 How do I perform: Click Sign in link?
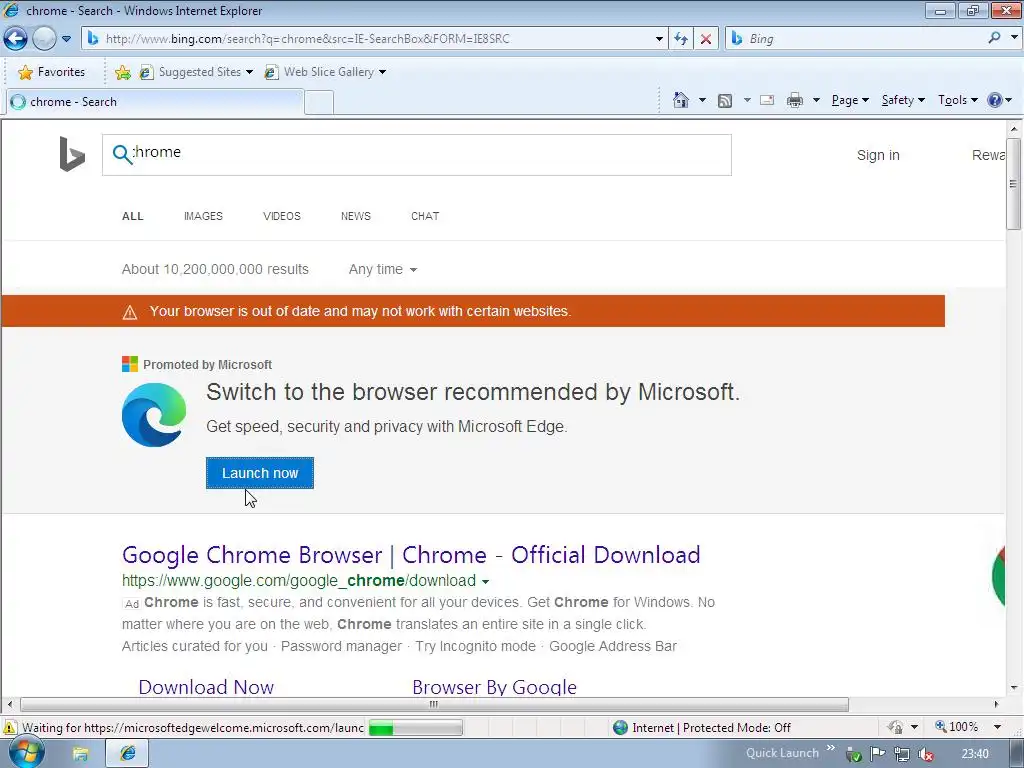(x=878, y=155)
